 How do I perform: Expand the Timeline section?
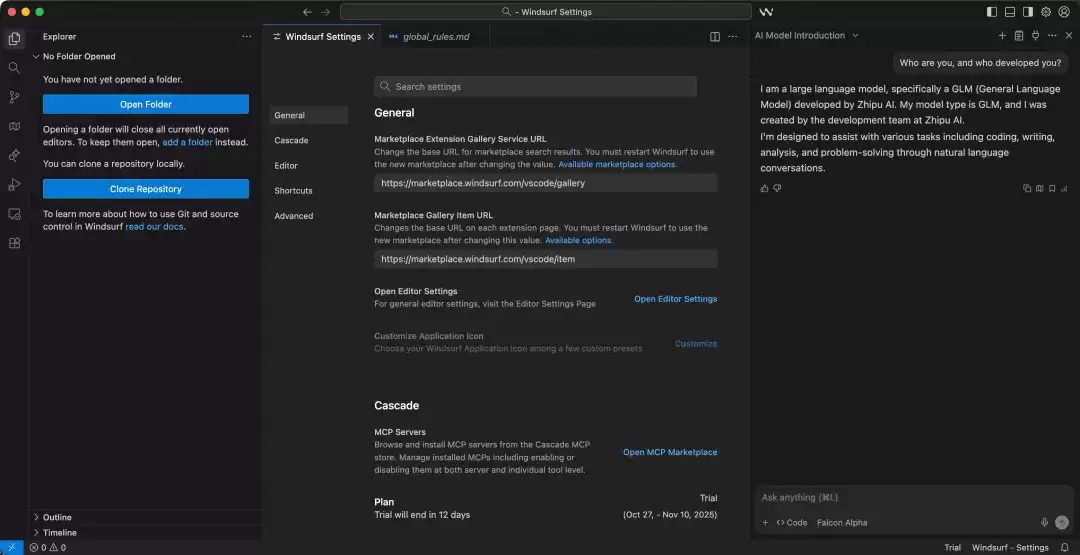coord(59,533)
